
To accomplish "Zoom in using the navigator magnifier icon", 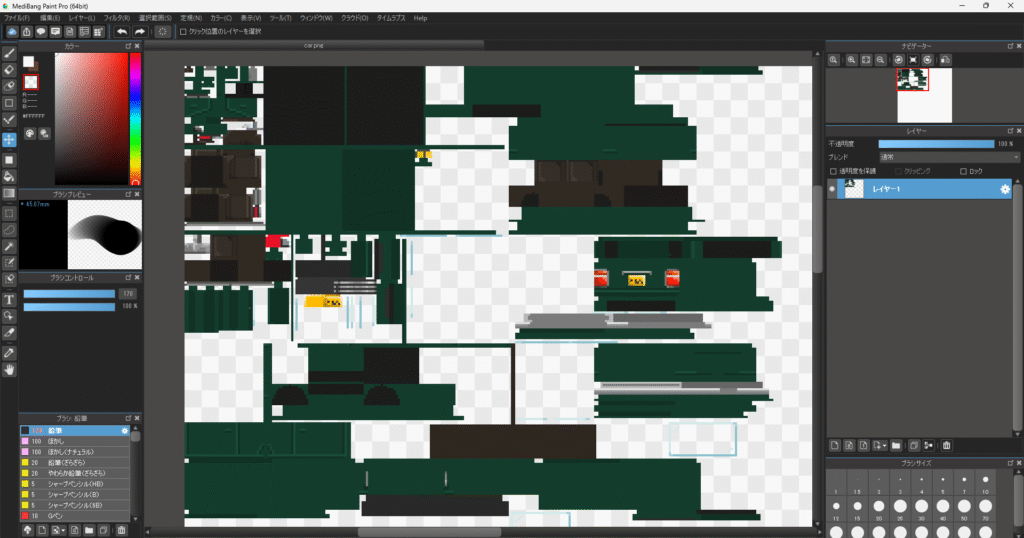I will 833,60.
